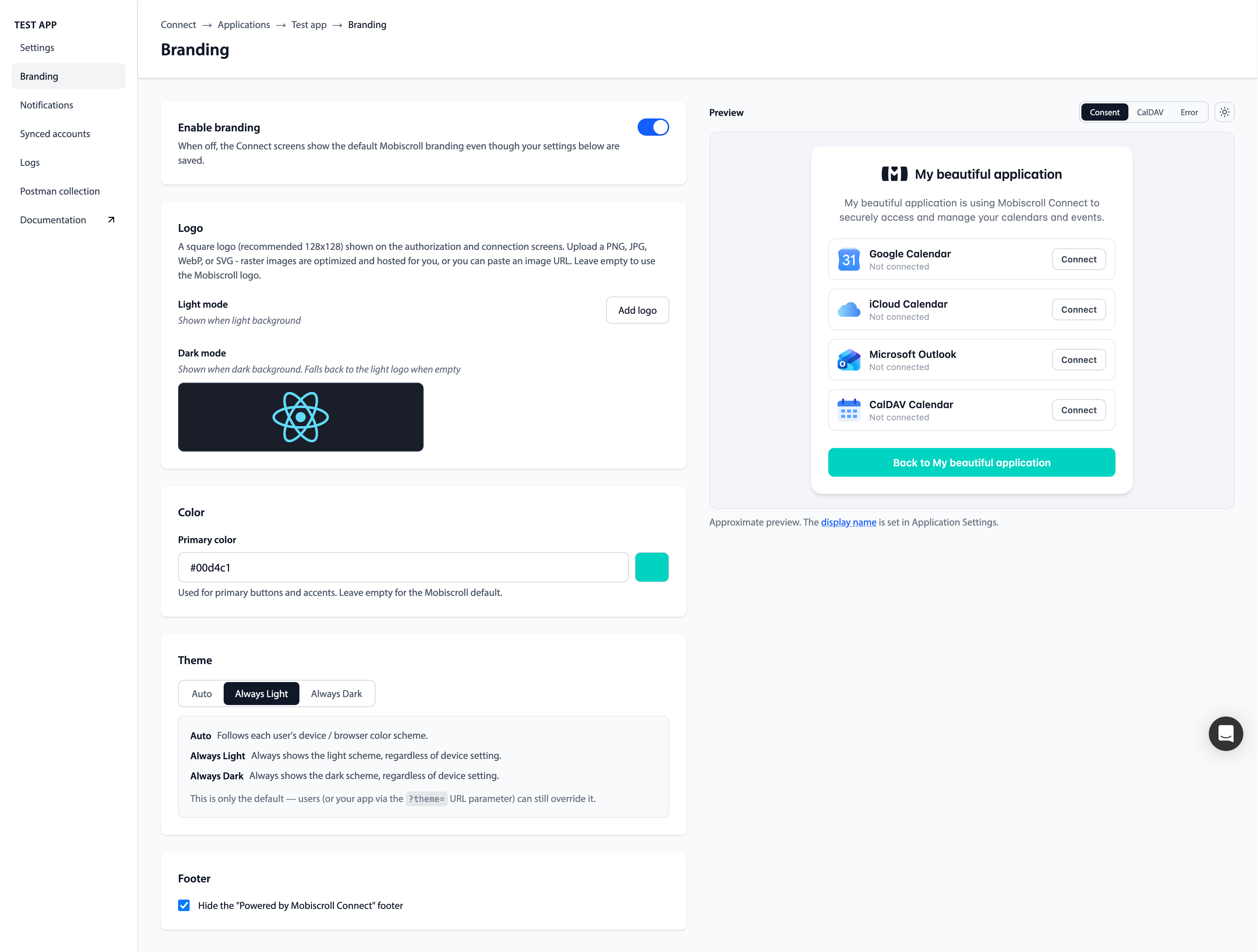Click the Mobiscroll logo in the preview header

tap(894, 174)
